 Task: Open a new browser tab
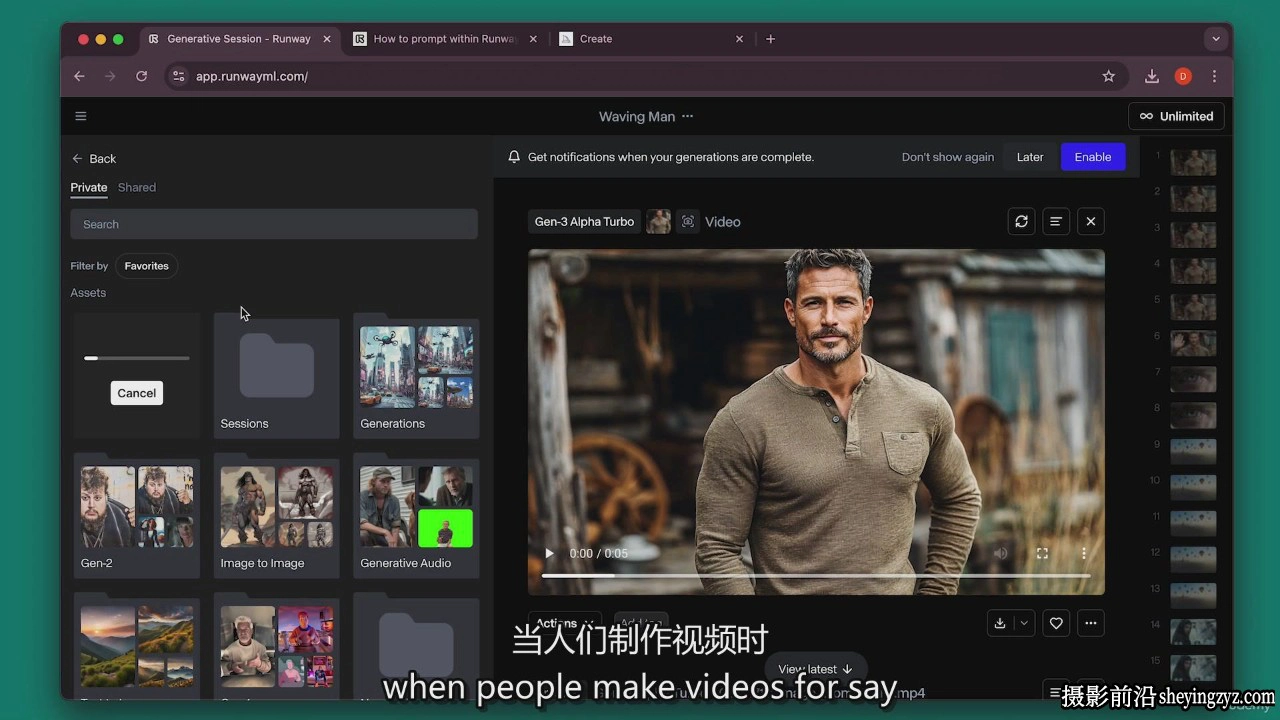[x=770, y=39]
